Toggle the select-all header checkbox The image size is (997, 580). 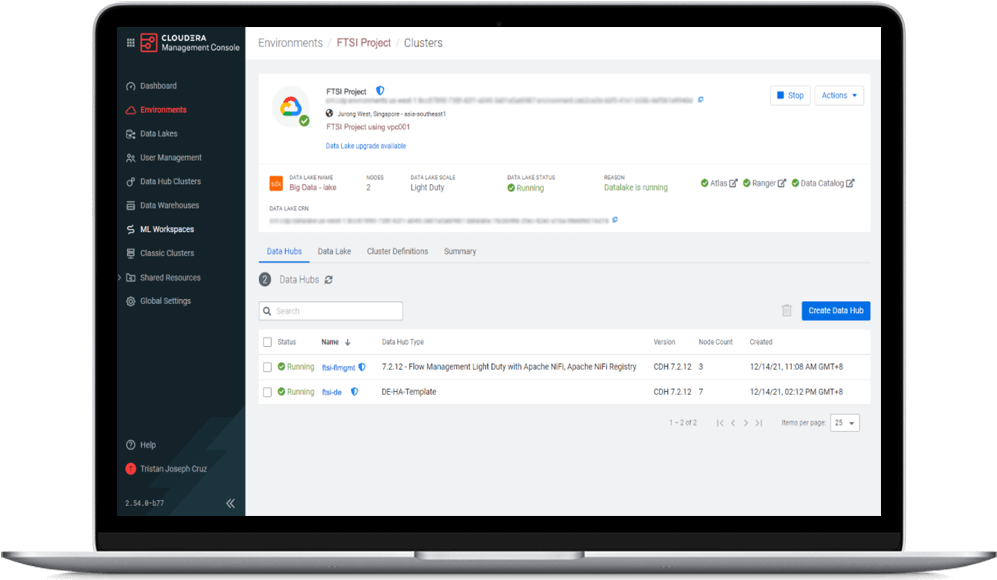[x=268, y=342]
